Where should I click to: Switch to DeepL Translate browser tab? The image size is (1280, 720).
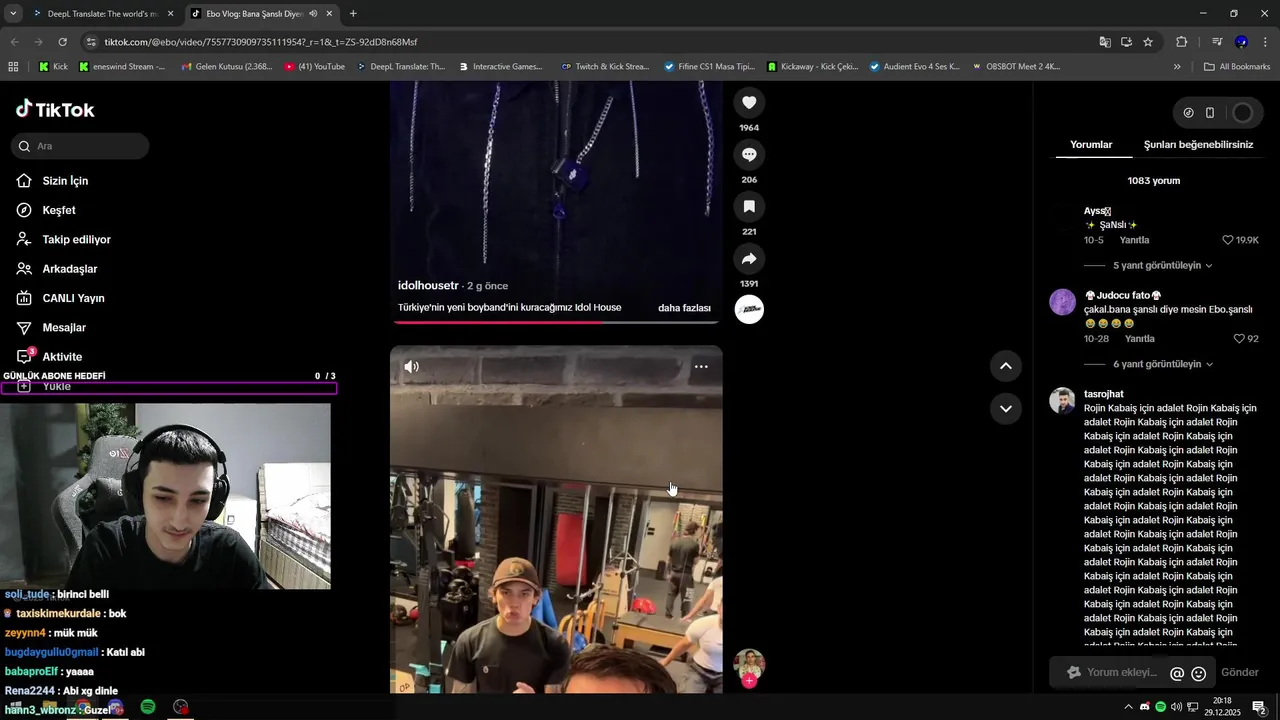[x=101, y=14]
